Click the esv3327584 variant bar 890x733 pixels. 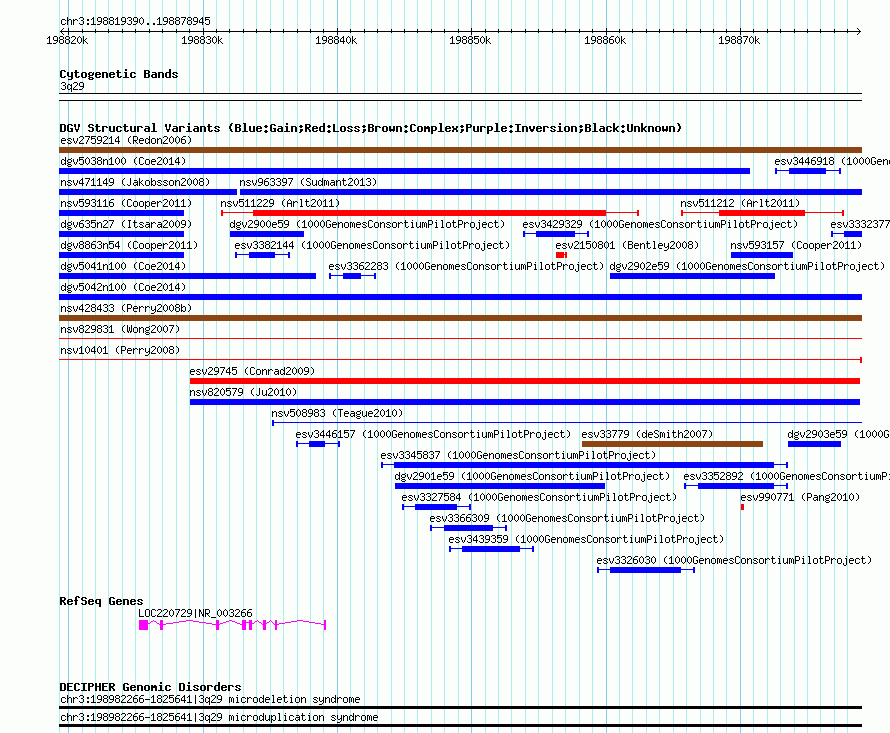click(436, 507)
